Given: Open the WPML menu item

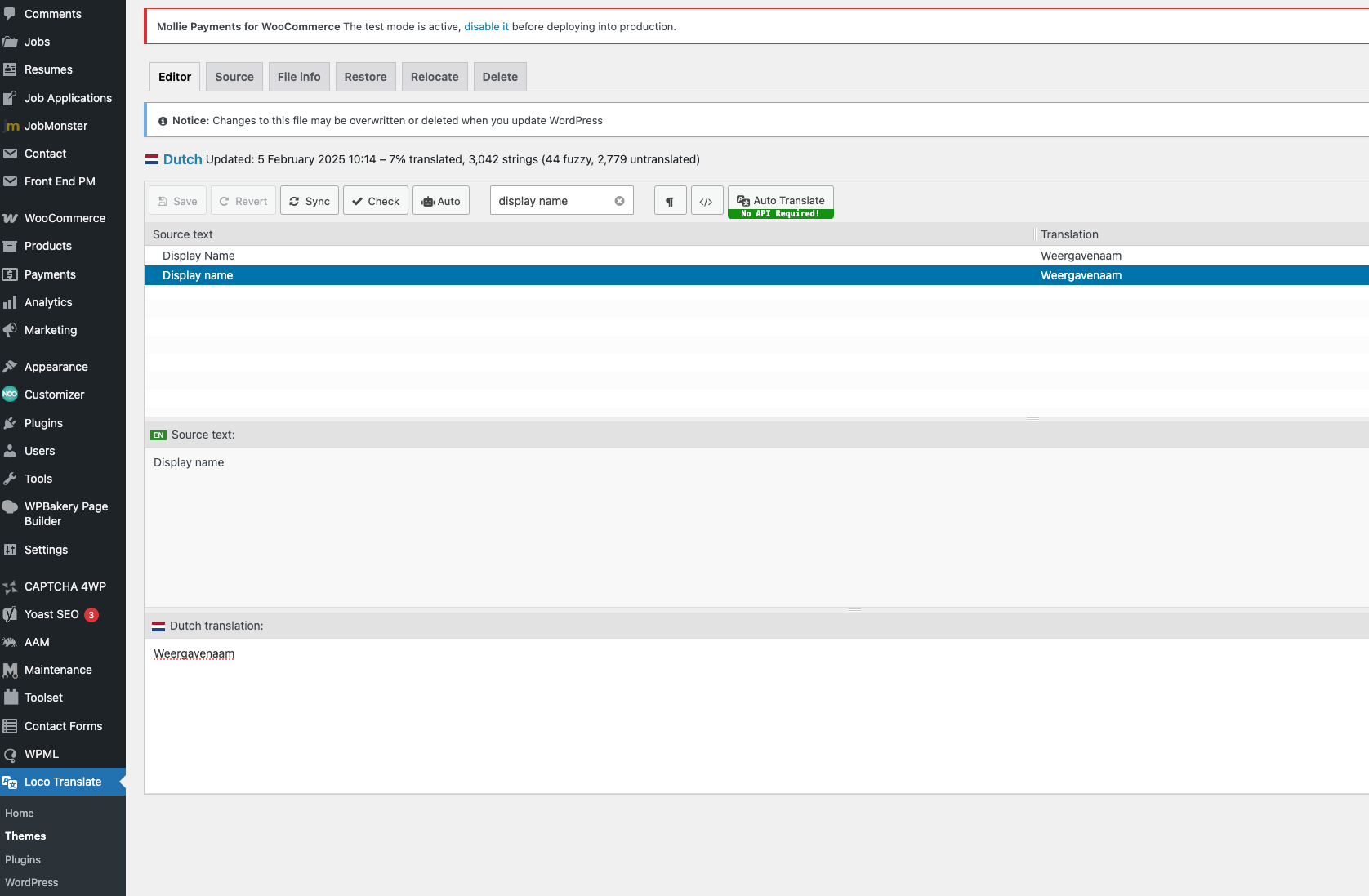Looking at the screenshot, I should [63, 754].
